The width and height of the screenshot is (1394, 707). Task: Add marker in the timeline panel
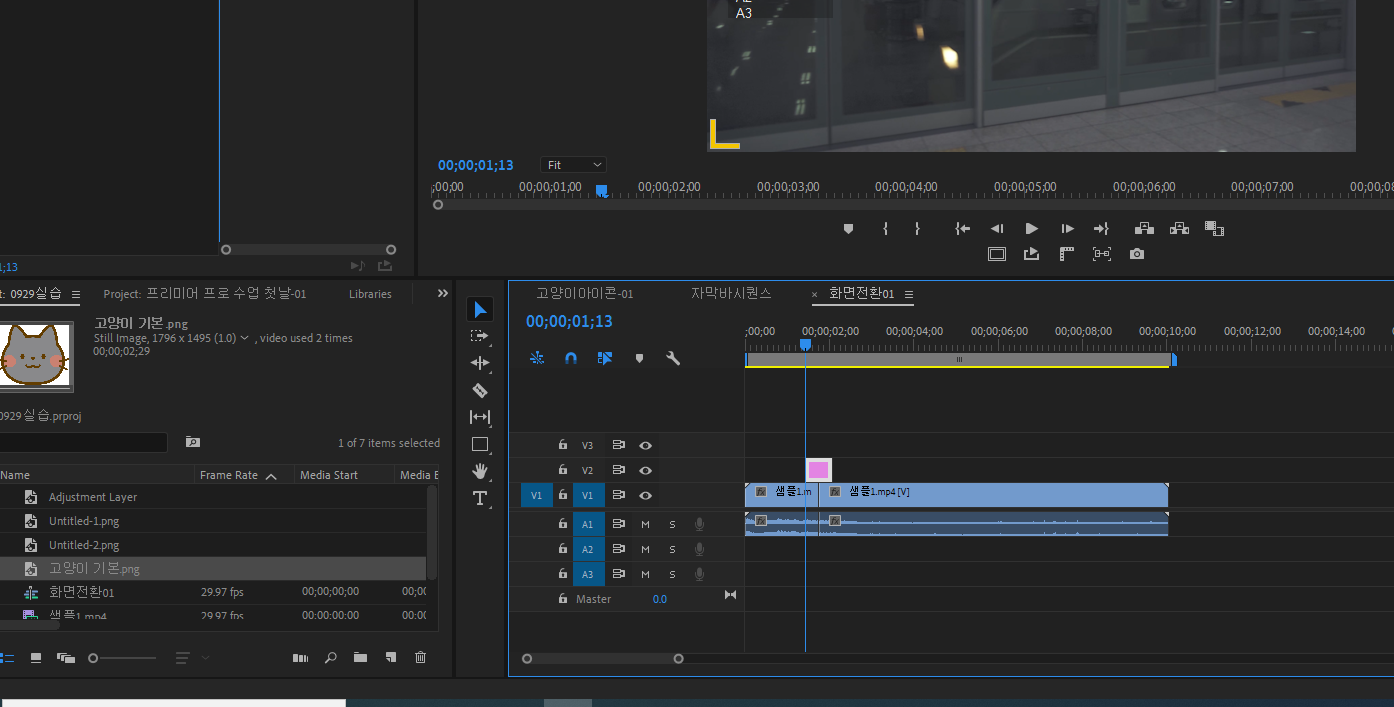640,358
